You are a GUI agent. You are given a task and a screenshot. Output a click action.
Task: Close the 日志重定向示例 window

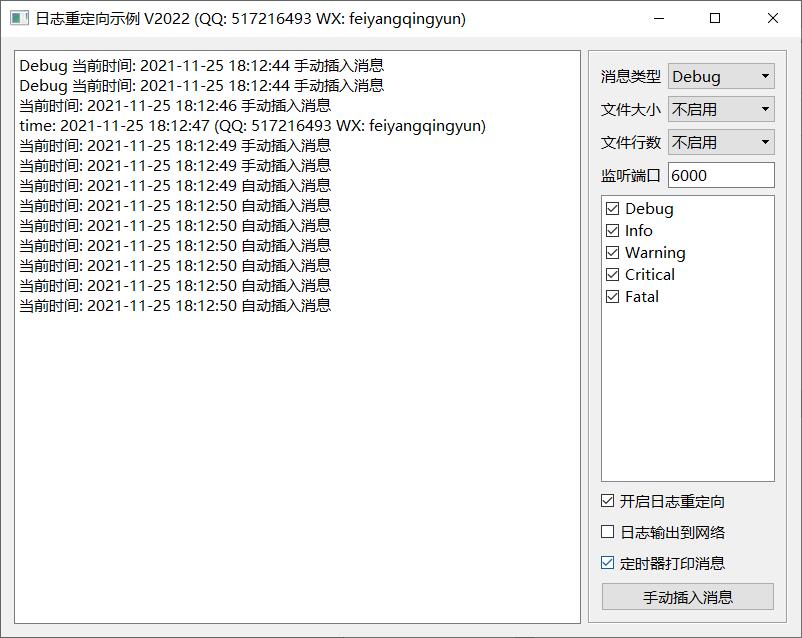tap(773, 19)
